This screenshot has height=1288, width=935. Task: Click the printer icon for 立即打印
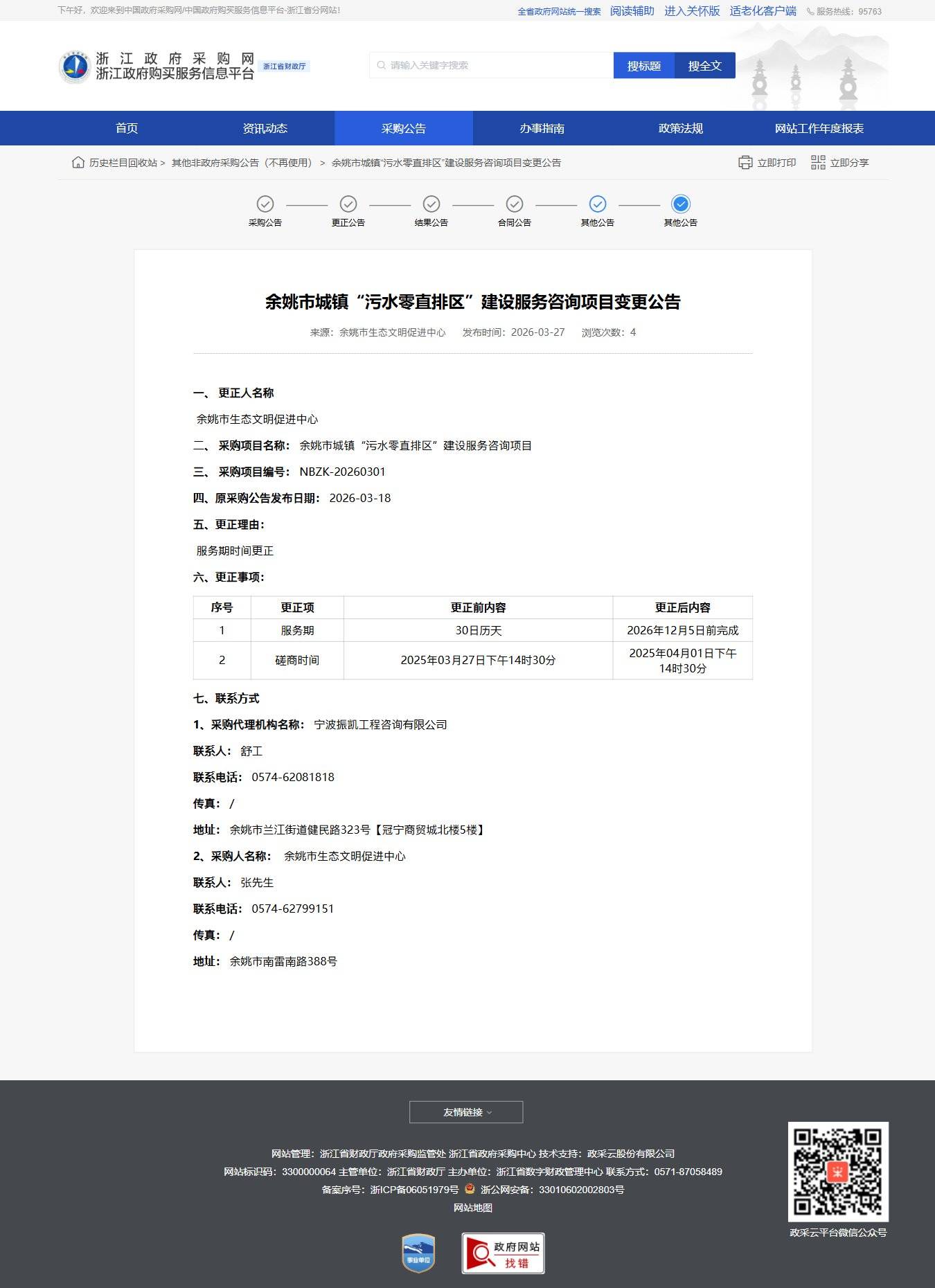745,163
